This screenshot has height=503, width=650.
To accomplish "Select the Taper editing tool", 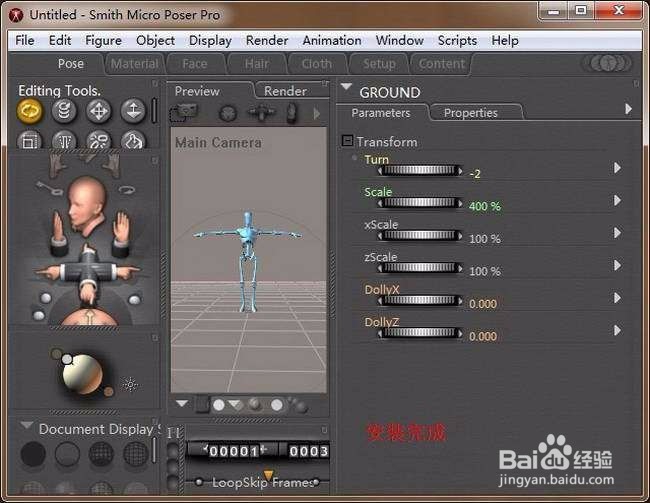I will pos(64,140).
